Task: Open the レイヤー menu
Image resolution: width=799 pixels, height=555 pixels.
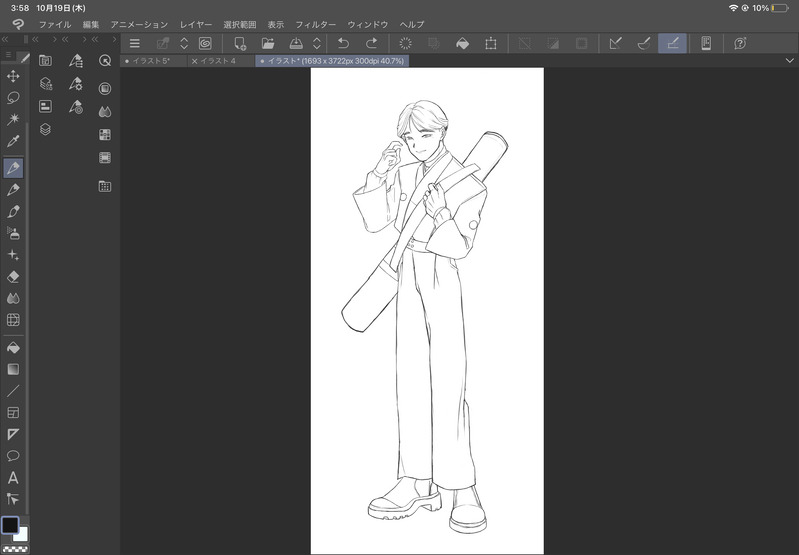Action: tap(196, 24)
